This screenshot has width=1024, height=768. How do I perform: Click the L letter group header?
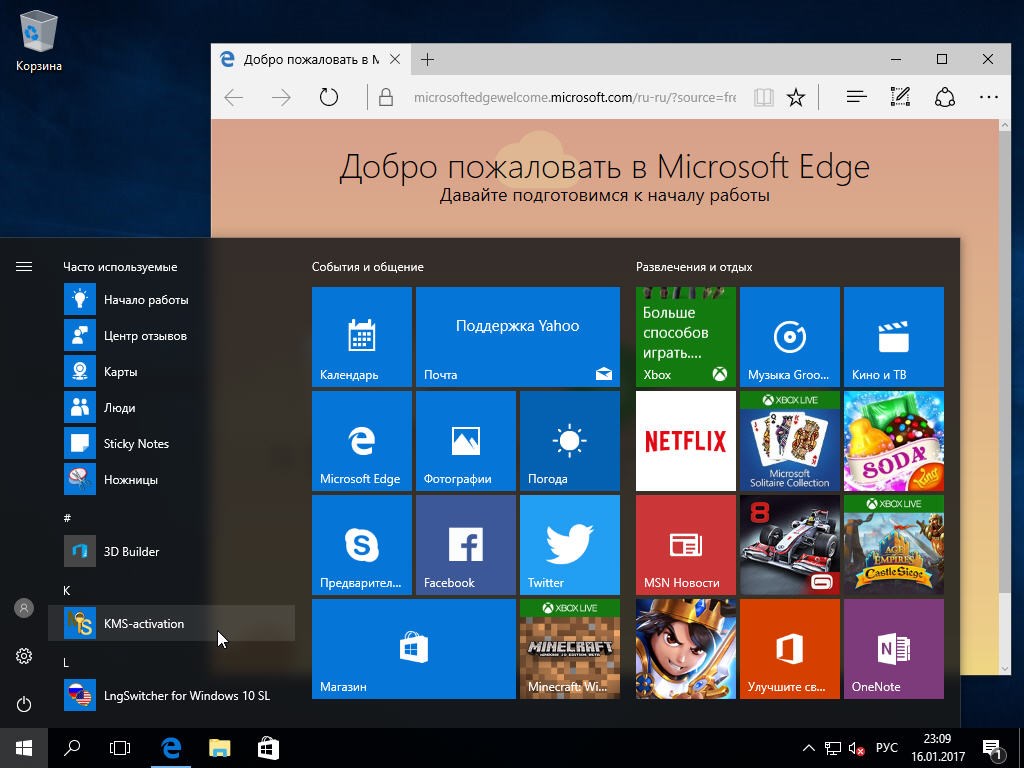click(x=66, y=662)
